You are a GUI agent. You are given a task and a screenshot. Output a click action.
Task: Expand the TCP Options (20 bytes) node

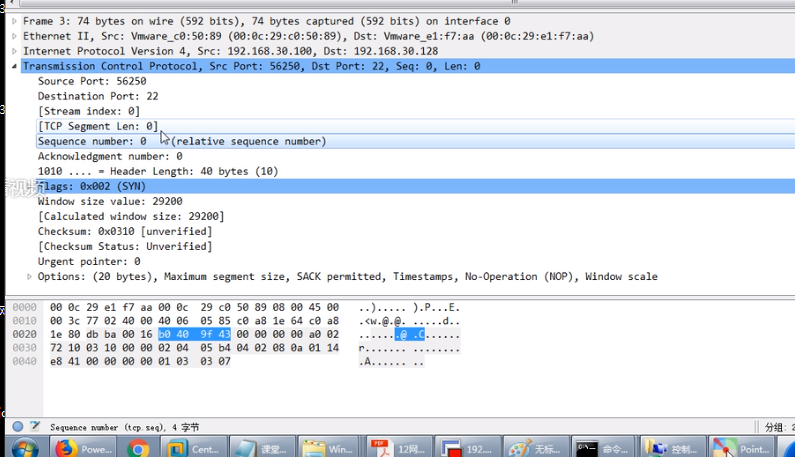29,276
